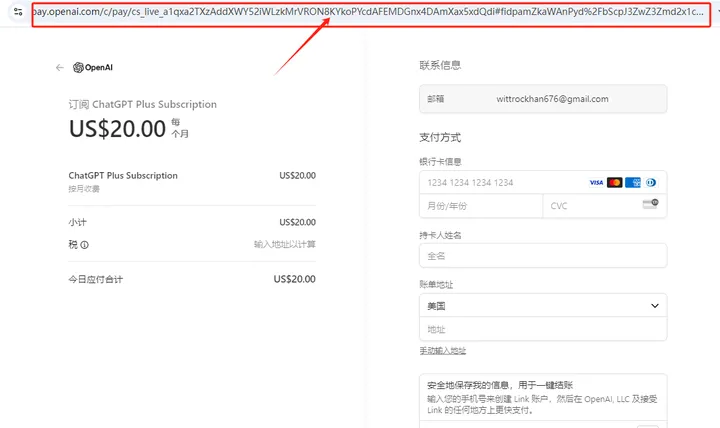Click the 手动输入地址 link
The image size is (720, 428).
[442, 351]
